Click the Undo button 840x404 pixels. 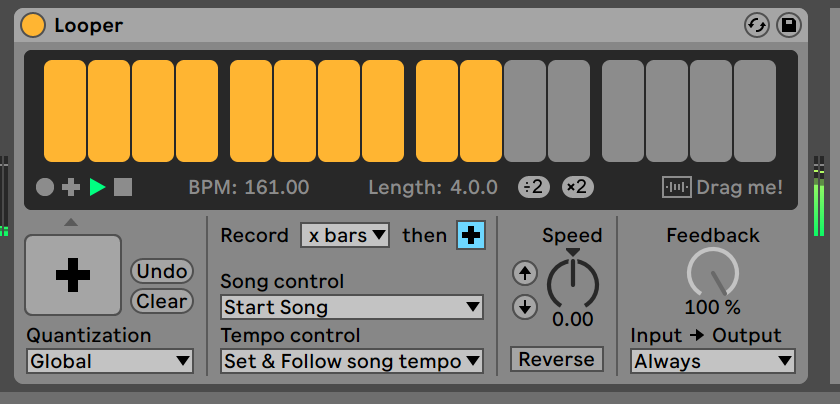pyautogui.click(x=161, y=271)
